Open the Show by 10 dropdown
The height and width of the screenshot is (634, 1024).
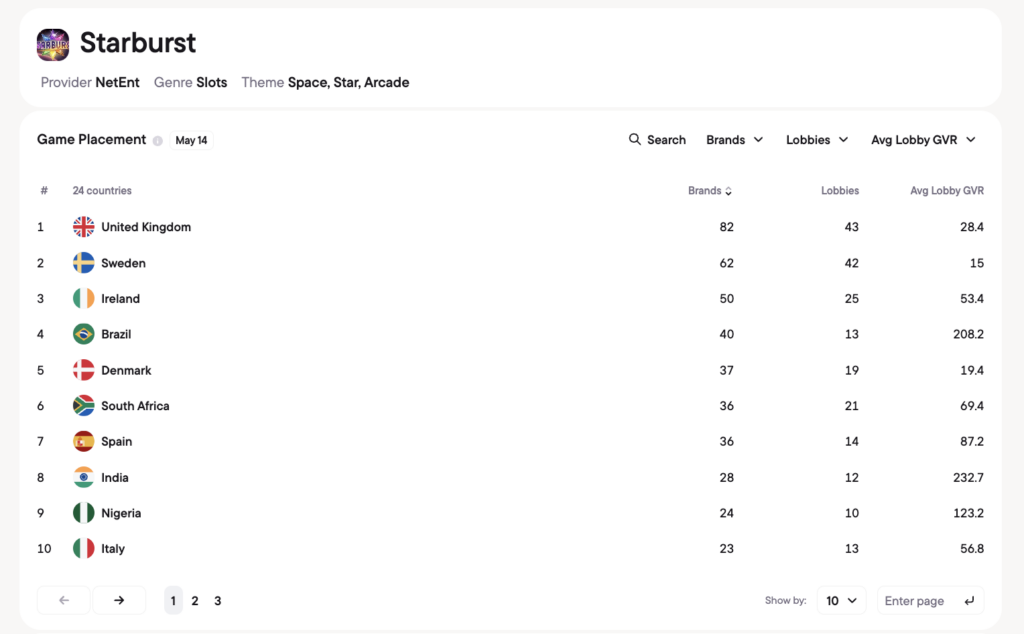(x=841, y=601)
